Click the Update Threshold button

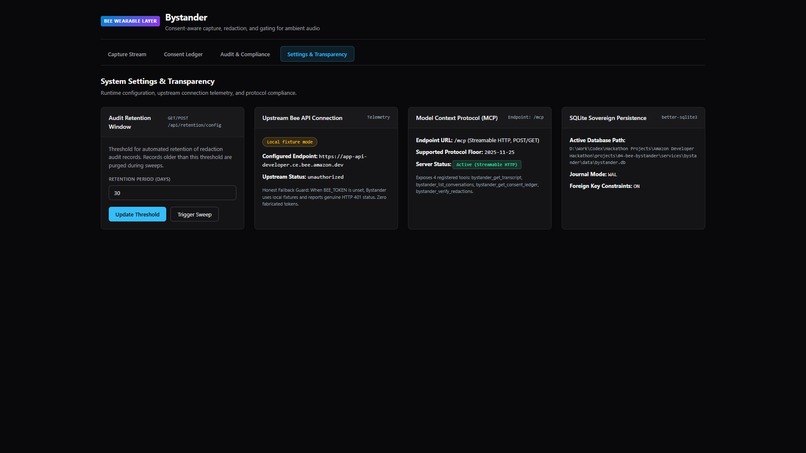coord(137,214)
